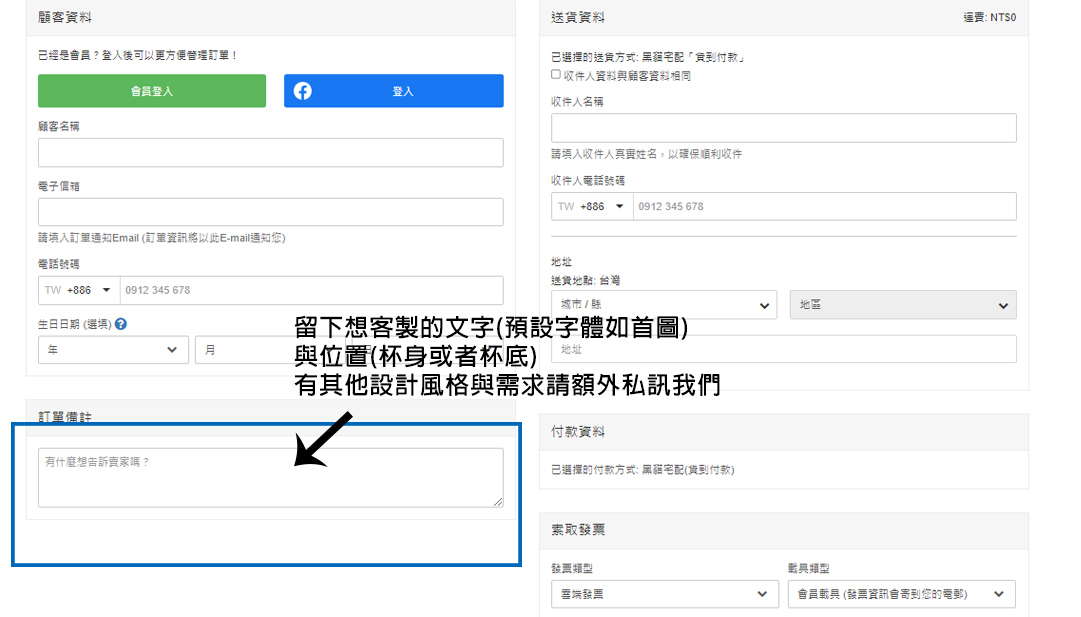Click the green member login button
1081x617 pixels.
[x=152, y=91]
